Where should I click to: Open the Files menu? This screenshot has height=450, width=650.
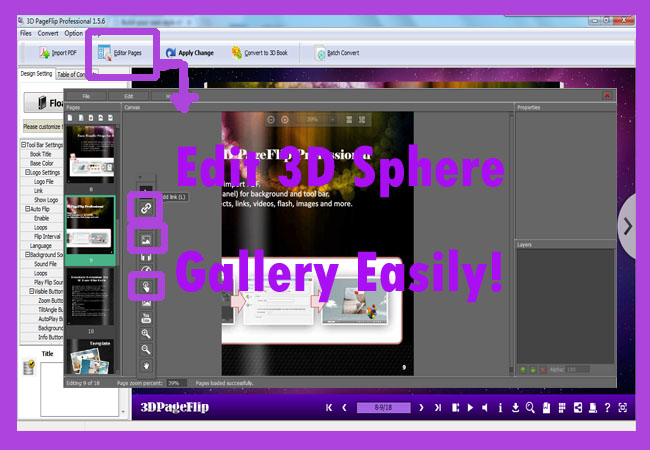[x=26, y=33]
